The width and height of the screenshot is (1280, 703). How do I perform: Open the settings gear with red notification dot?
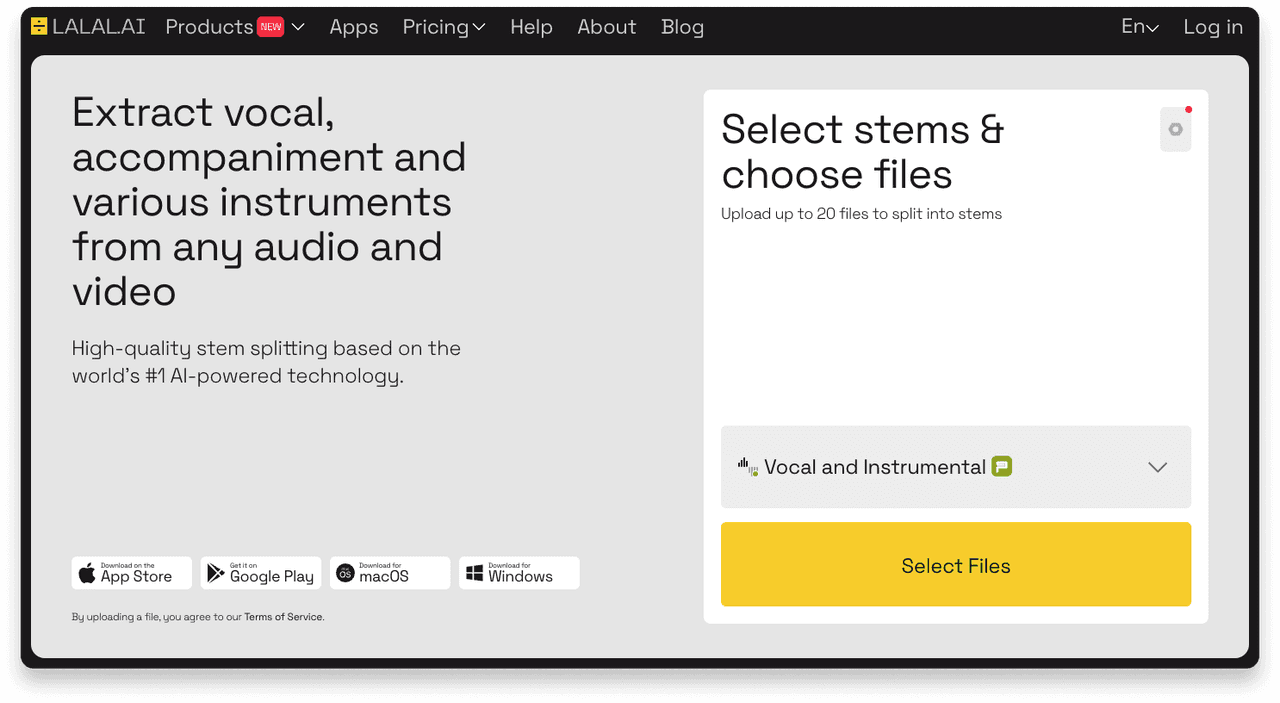point(1175,129)
